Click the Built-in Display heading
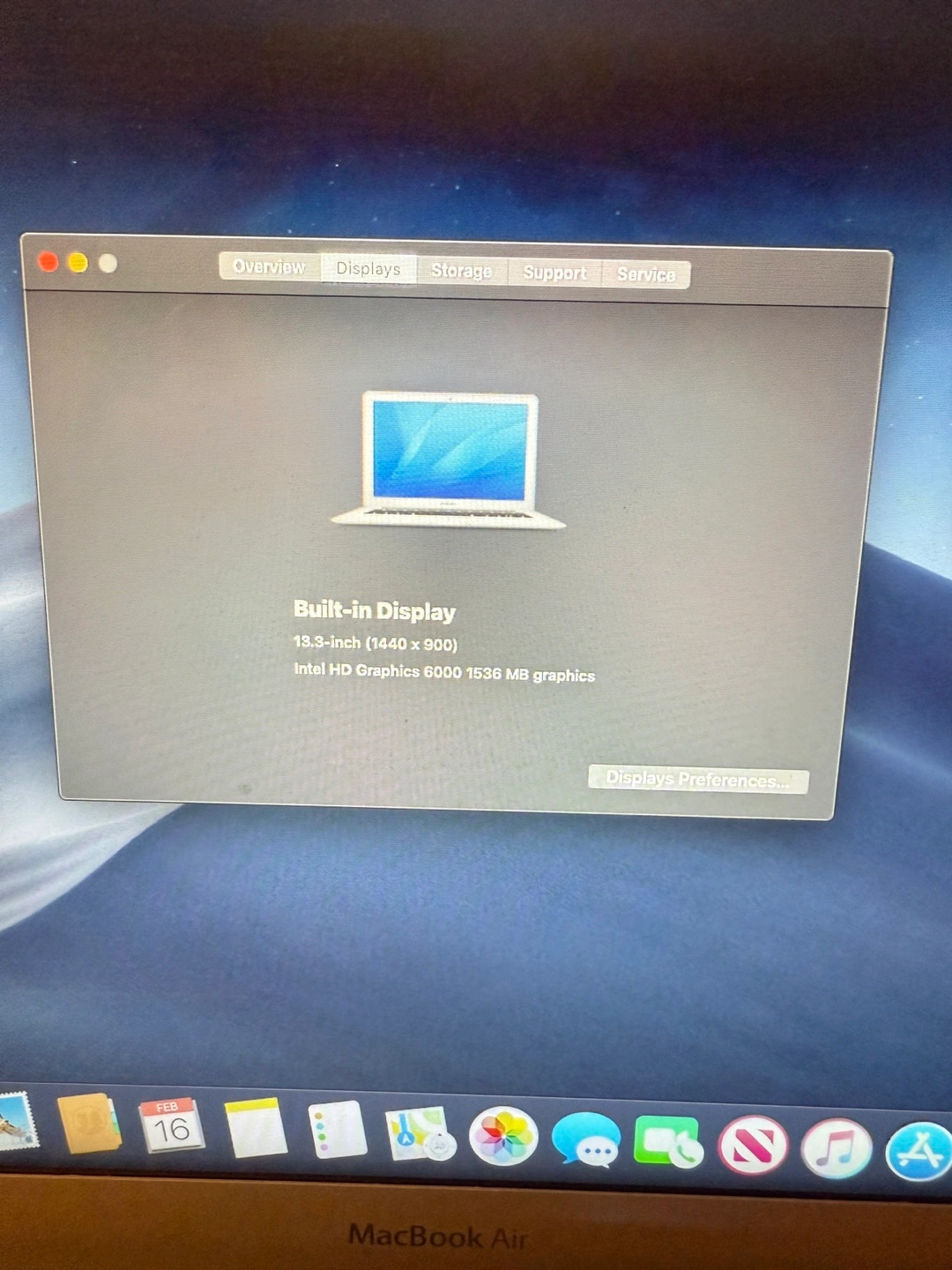 click(375, 610)
